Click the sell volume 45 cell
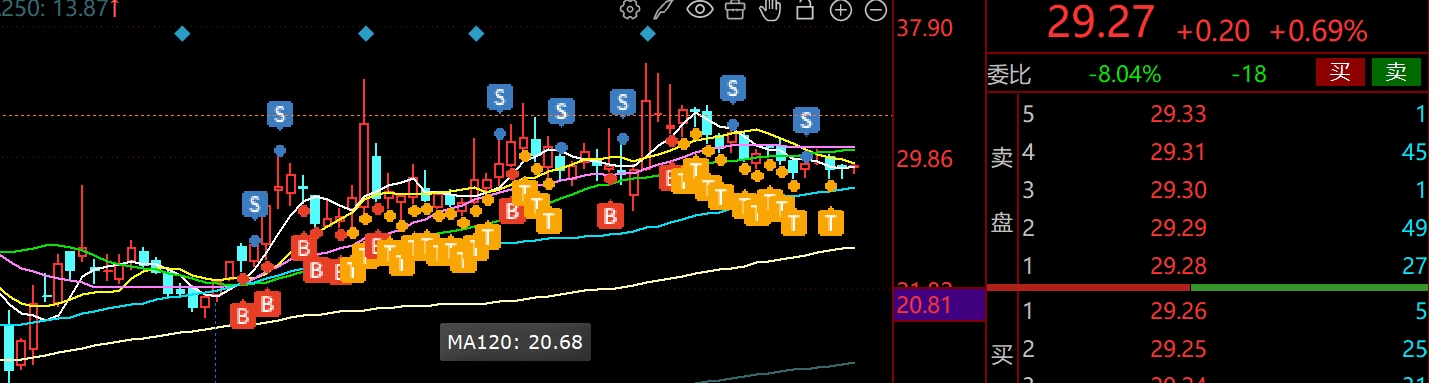The height and width of the screenshot is (383, 1429). (x=1413, y=152)
